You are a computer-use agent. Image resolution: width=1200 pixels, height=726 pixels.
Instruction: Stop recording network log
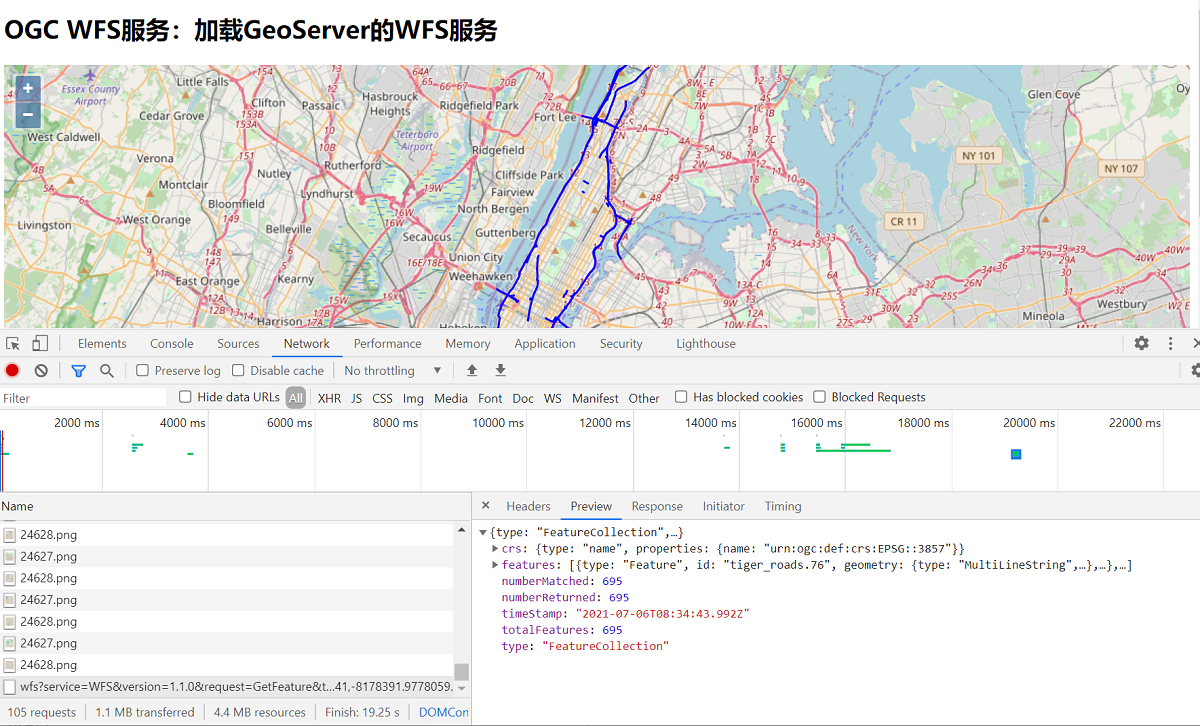click(x=12, y=370)
